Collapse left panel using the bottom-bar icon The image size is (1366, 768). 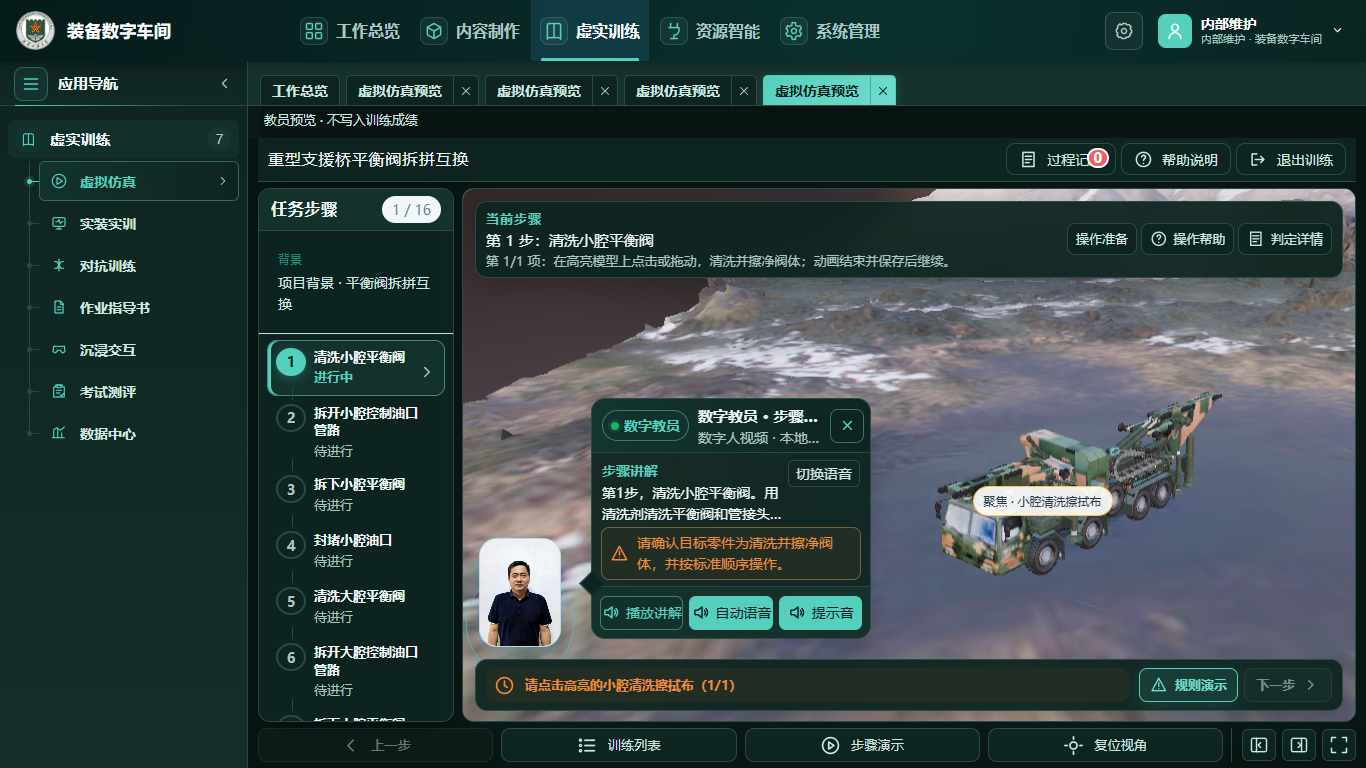pyautogui.click(x=1259, y=745)
